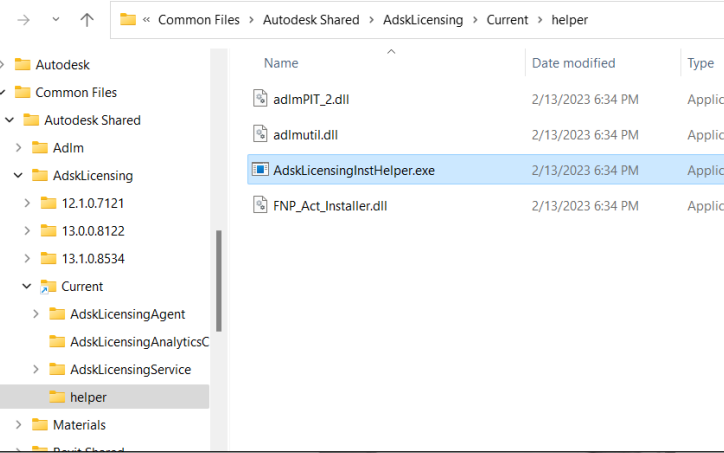Click 13.1.0.8534 folder icon
The image size is (724, 453).
click(x=48, y=258)
